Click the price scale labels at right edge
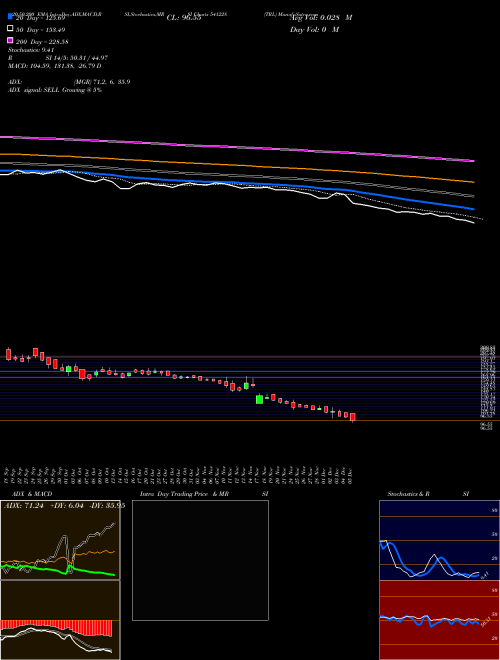 [487, 388]
